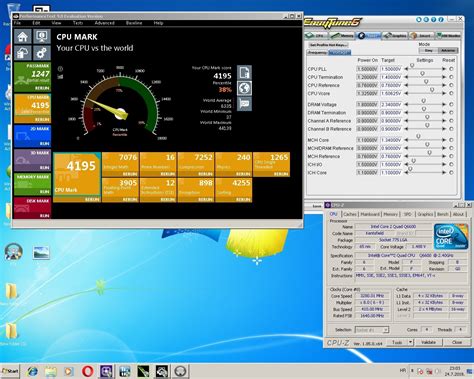This screenshot has width=474, height=379.
Task: Open PerformanceTest home screen icon
Action: (x=23, y=36)
